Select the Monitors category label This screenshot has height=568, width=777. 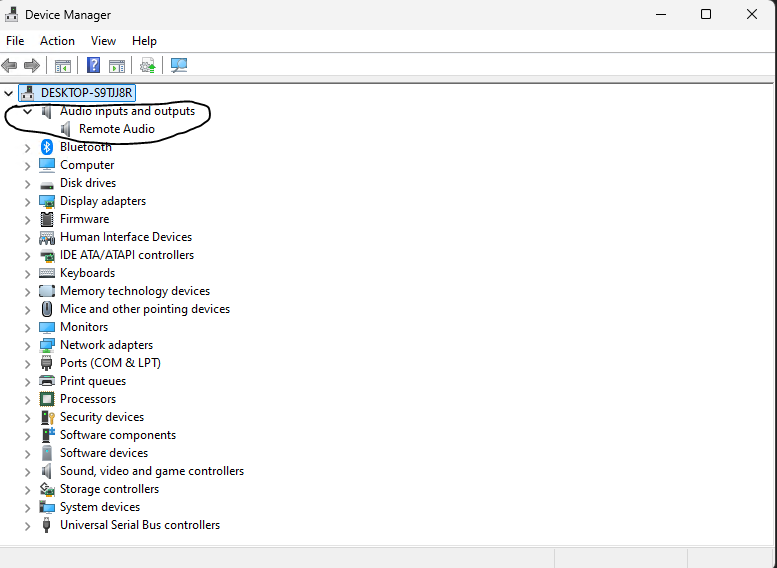coord(84,327)
